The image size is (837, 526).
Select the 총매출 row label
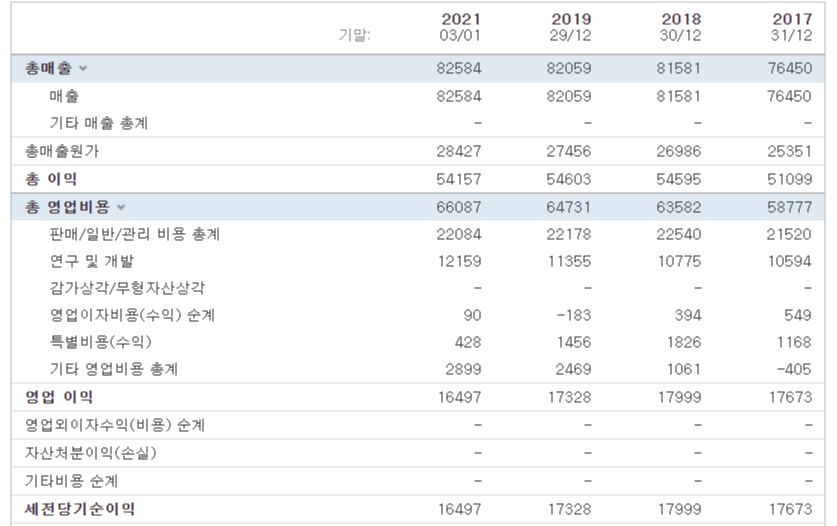point(48,68)
